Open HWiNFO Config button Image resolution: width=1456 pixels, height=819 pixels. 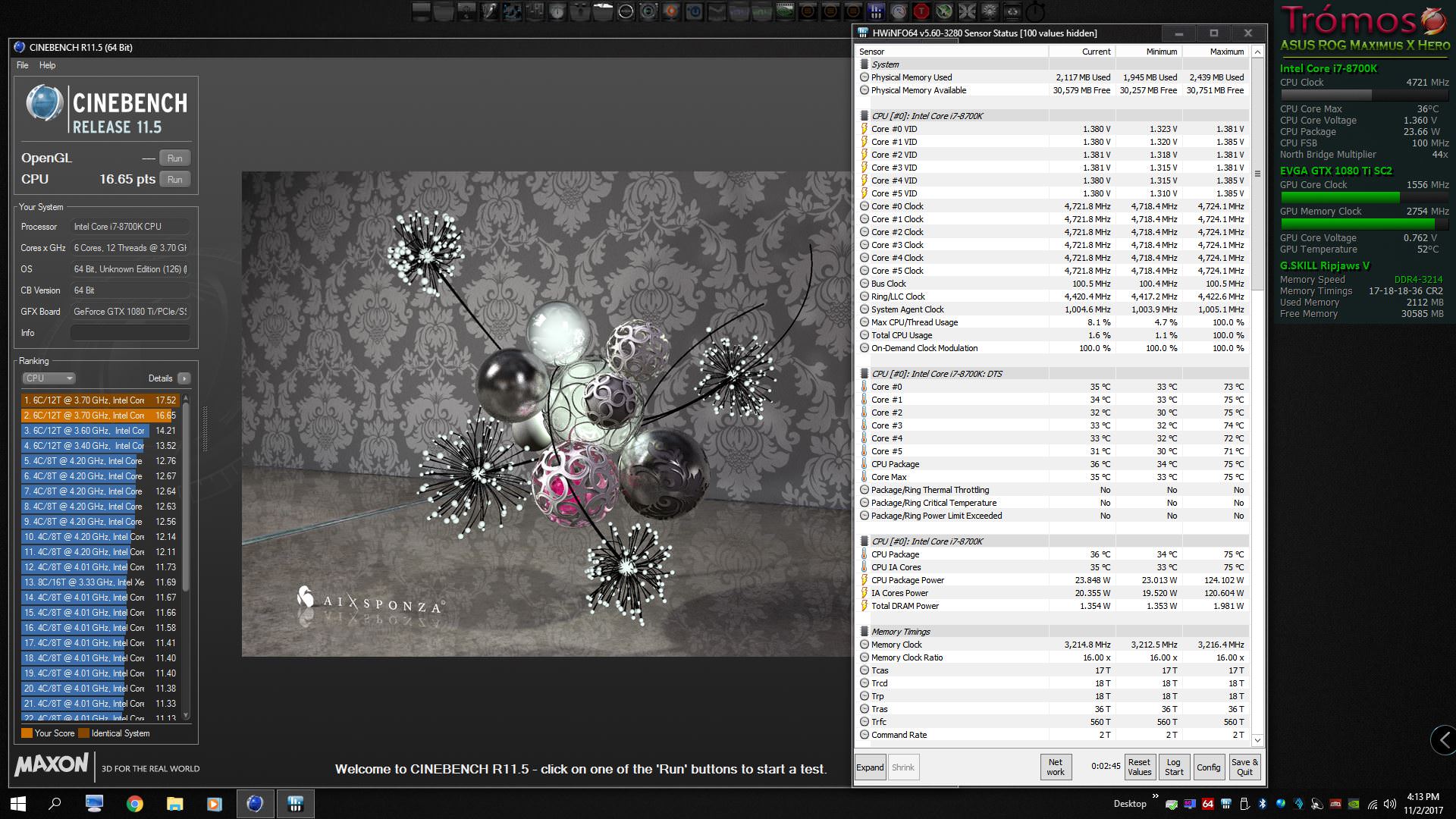(x=1209, y=767)
